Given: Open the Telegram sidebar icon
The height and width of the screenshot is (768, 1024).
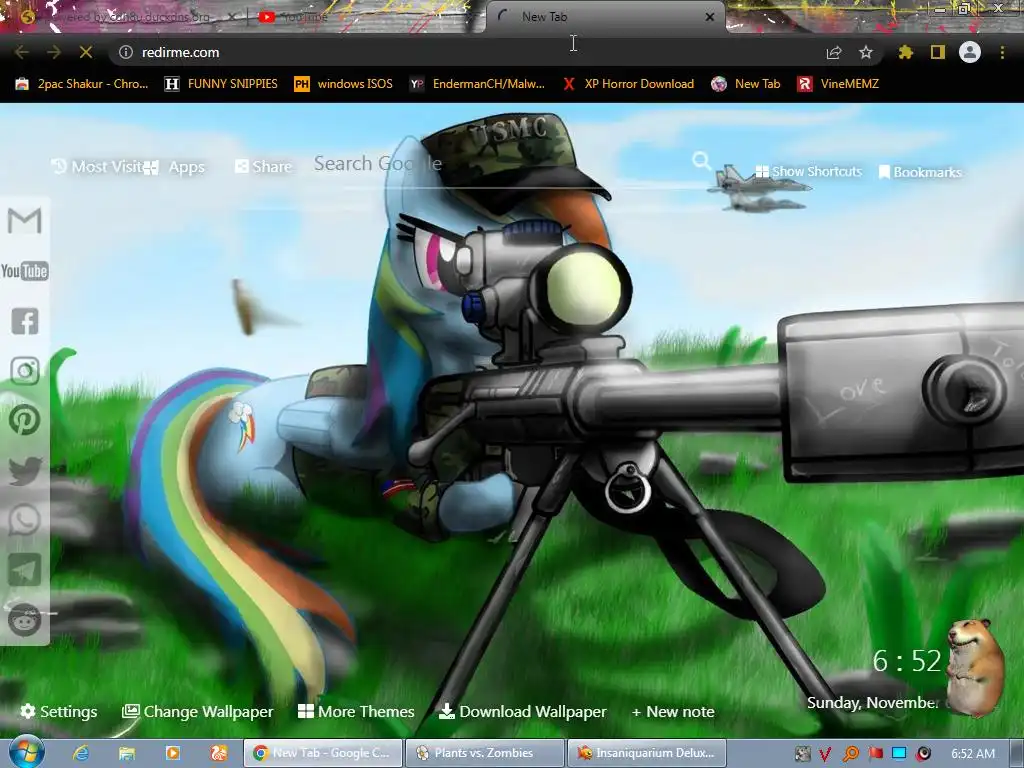Looking at the screenshot, I should (x=25, y=570).
